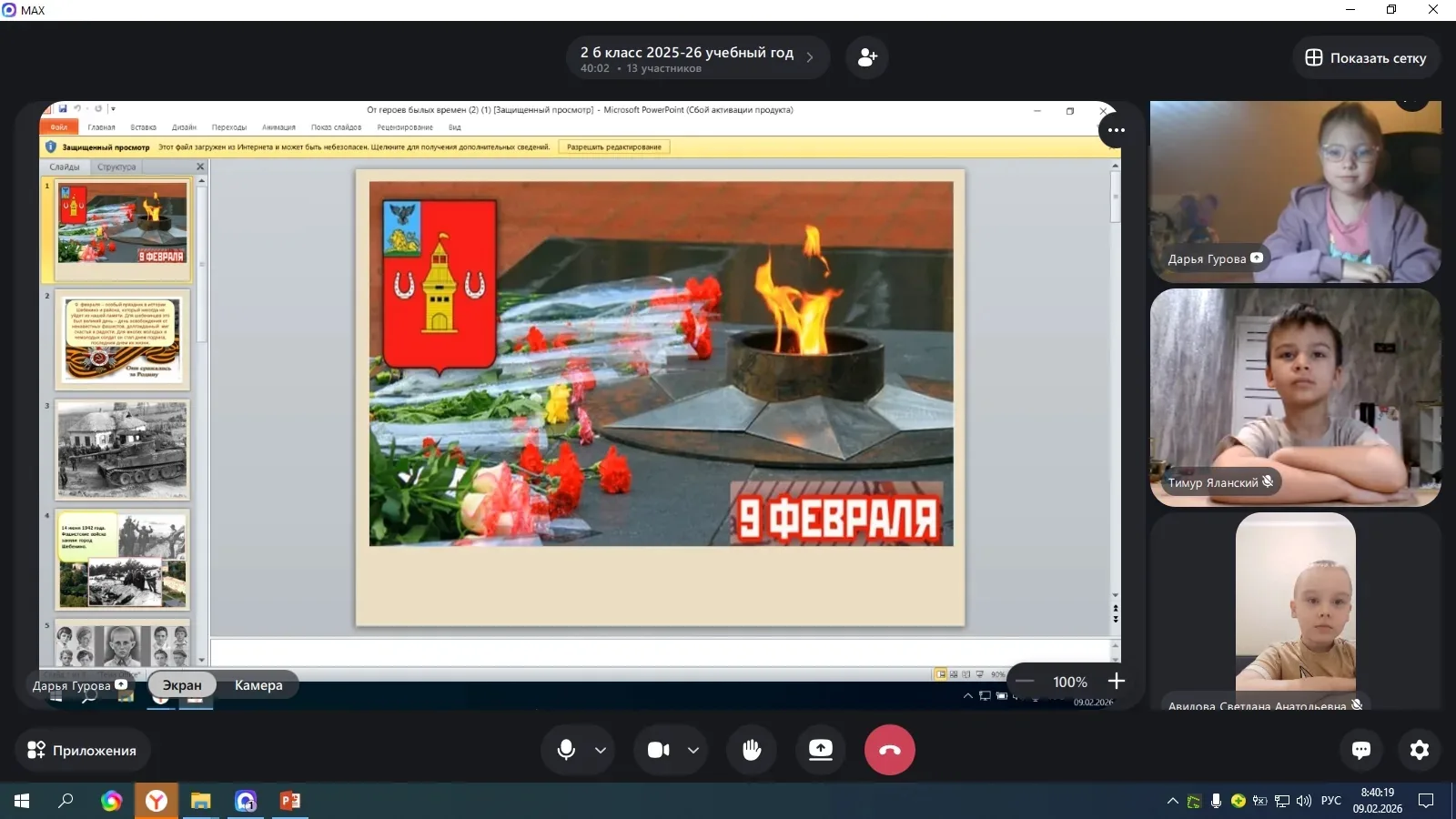This screenshot has height=819, width=1456.
Task: Toggle the microphone on or off
Action: pos(566,750)
